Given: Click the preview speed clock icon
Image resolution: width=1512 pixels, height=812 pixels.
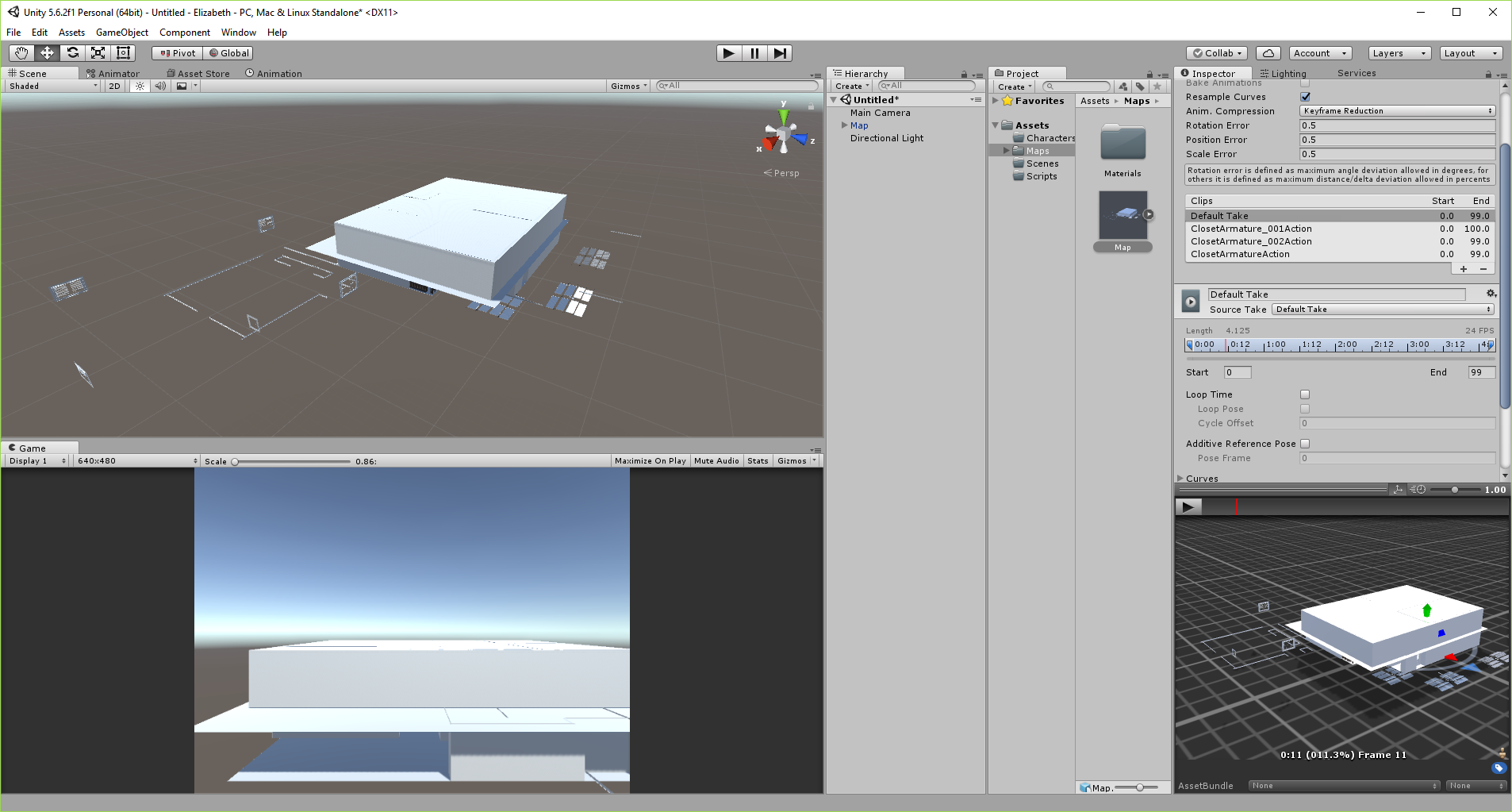Looking at the screenshot, I should point(1418,490).
